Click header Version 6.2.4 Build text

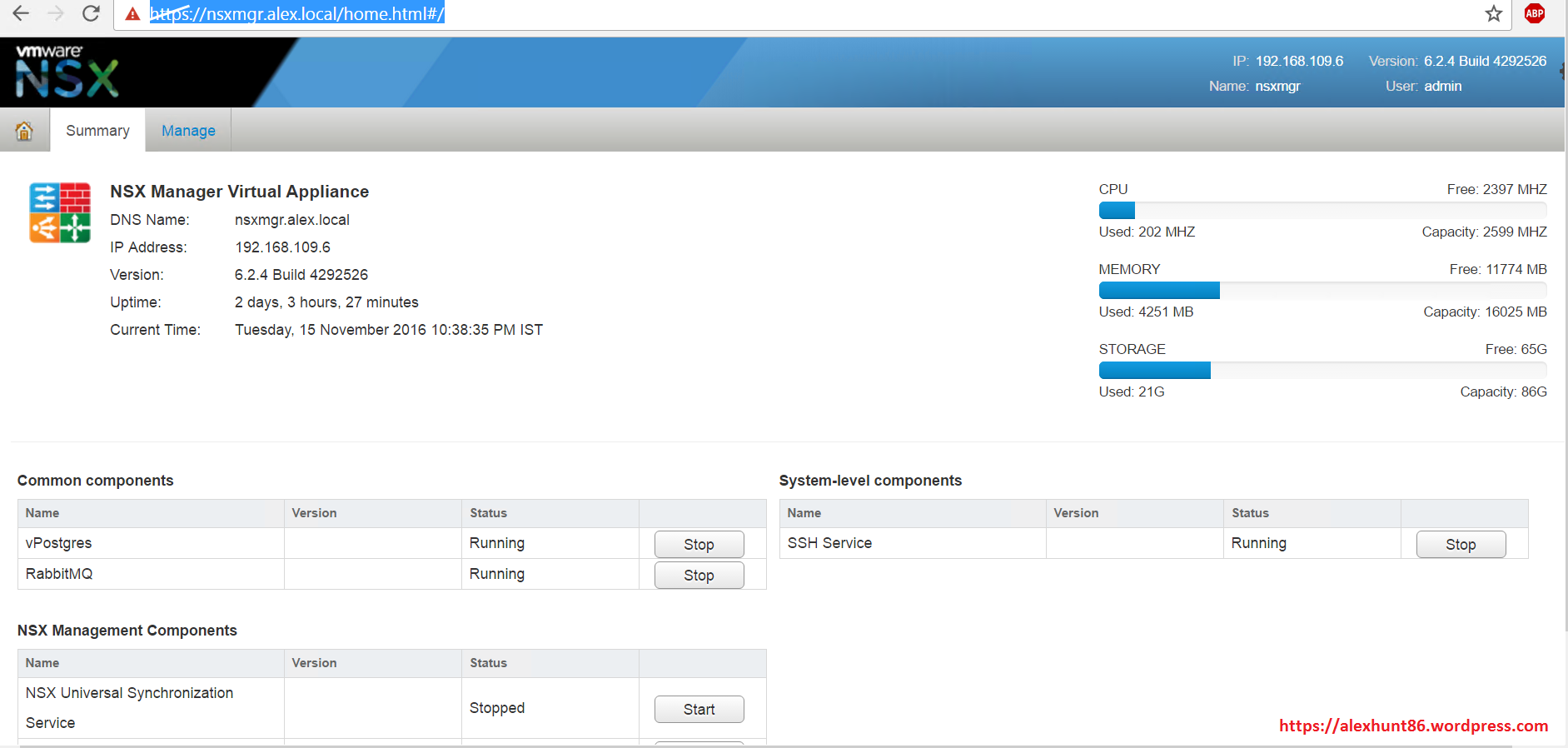(x=1485, y=61)
